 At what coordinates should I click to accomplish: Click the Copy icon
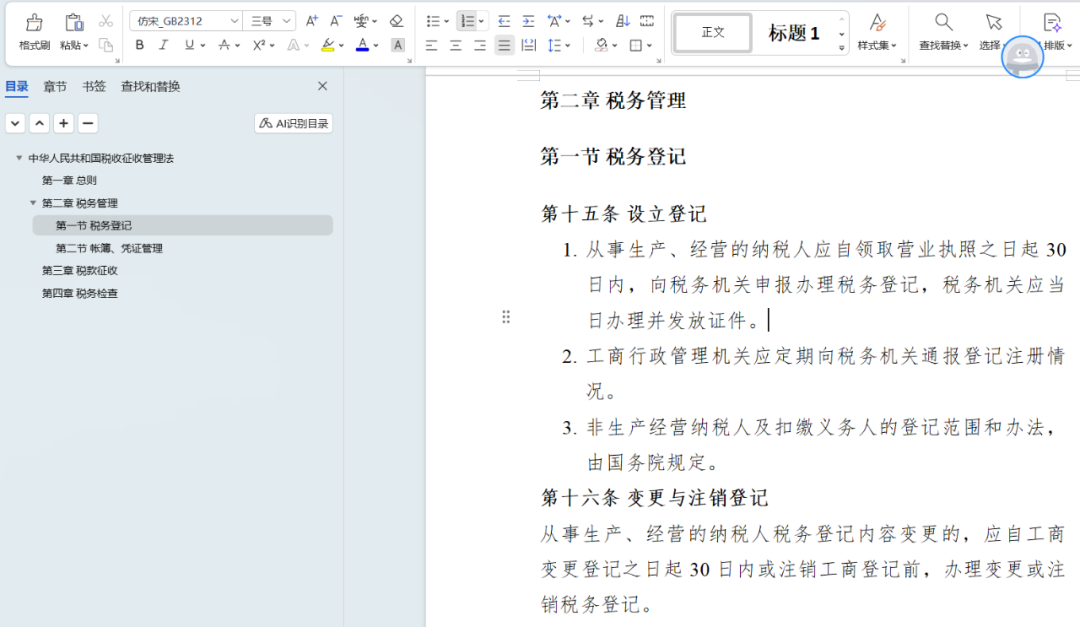(105, 45)
